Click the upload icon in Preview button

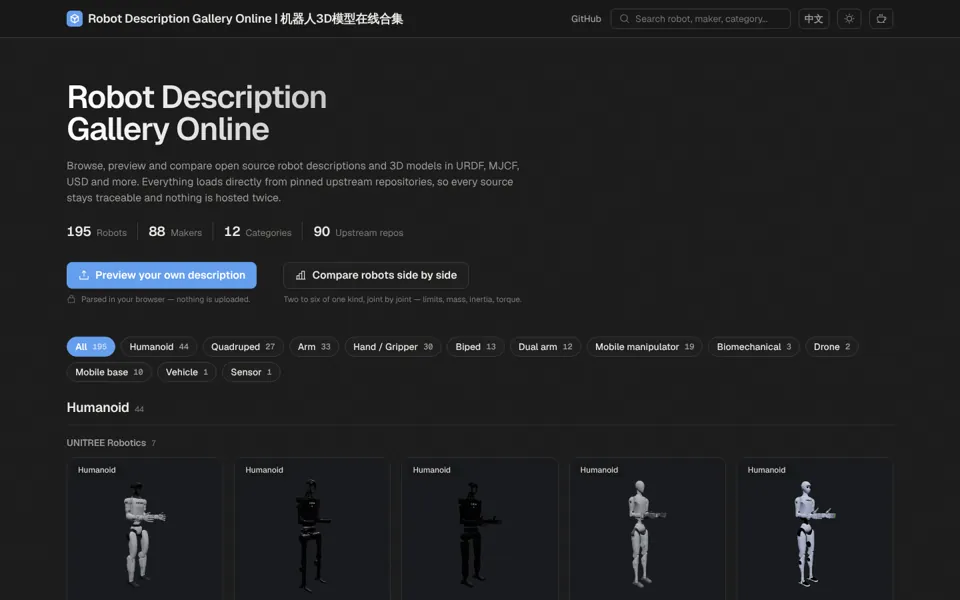(x=84, y=275)
